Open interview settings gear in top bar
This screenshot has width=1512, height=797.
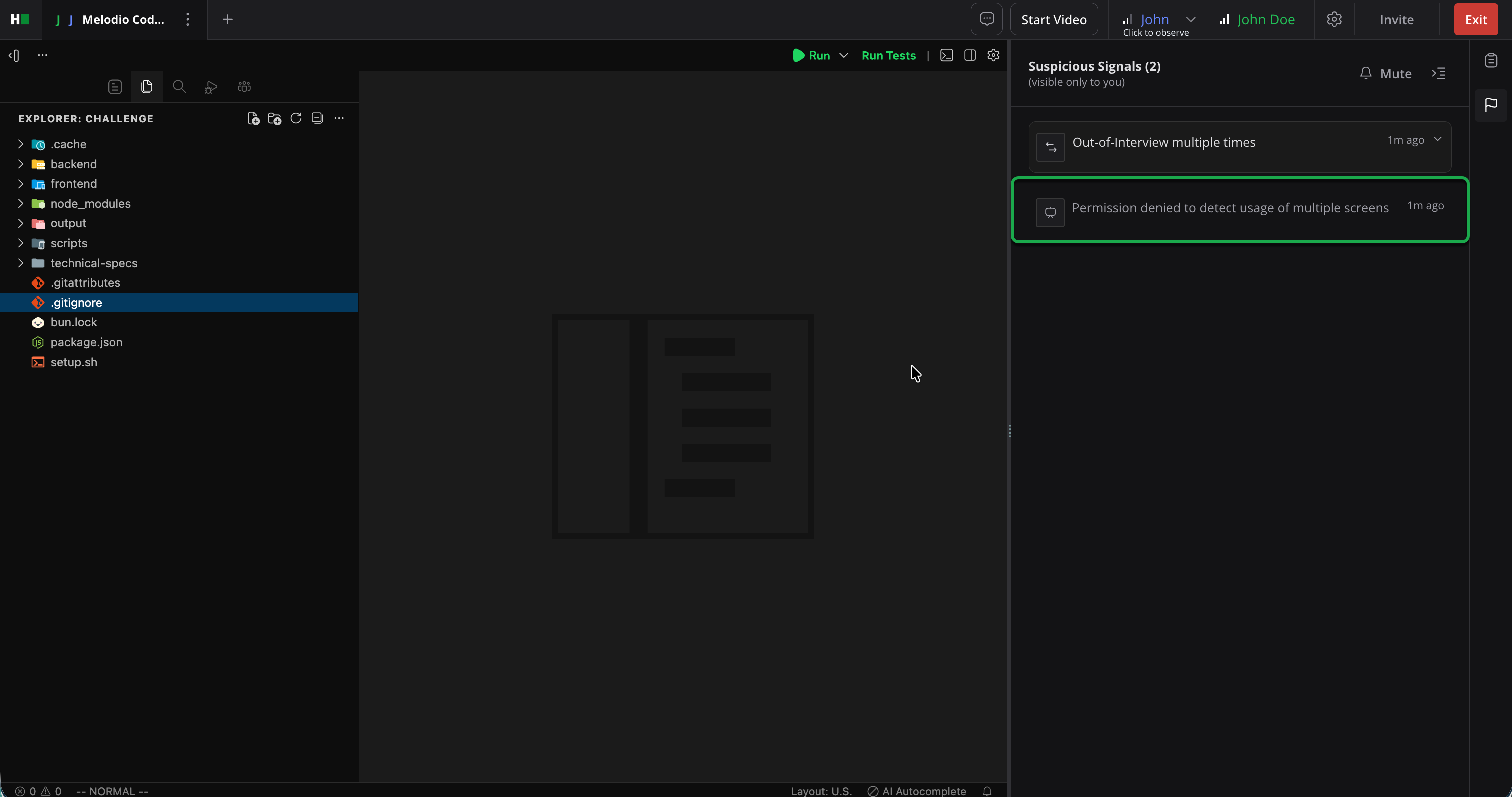(x=1334, y=20)
